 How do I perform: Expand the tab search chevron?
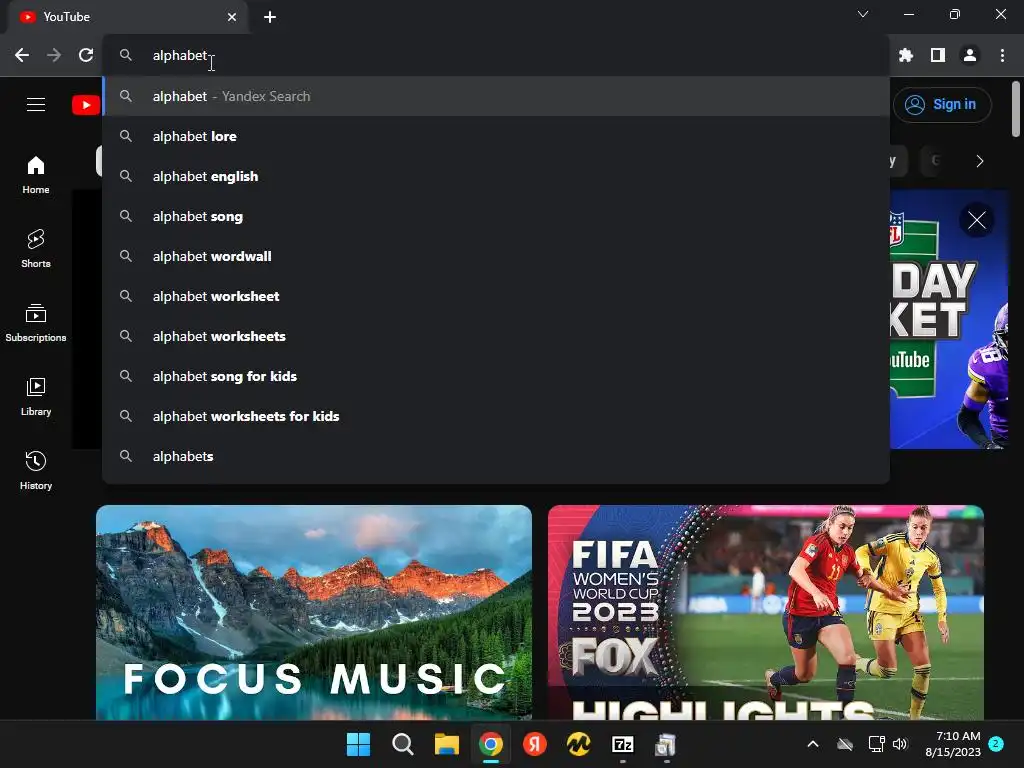pyautogui.click(x=863, y=14)
